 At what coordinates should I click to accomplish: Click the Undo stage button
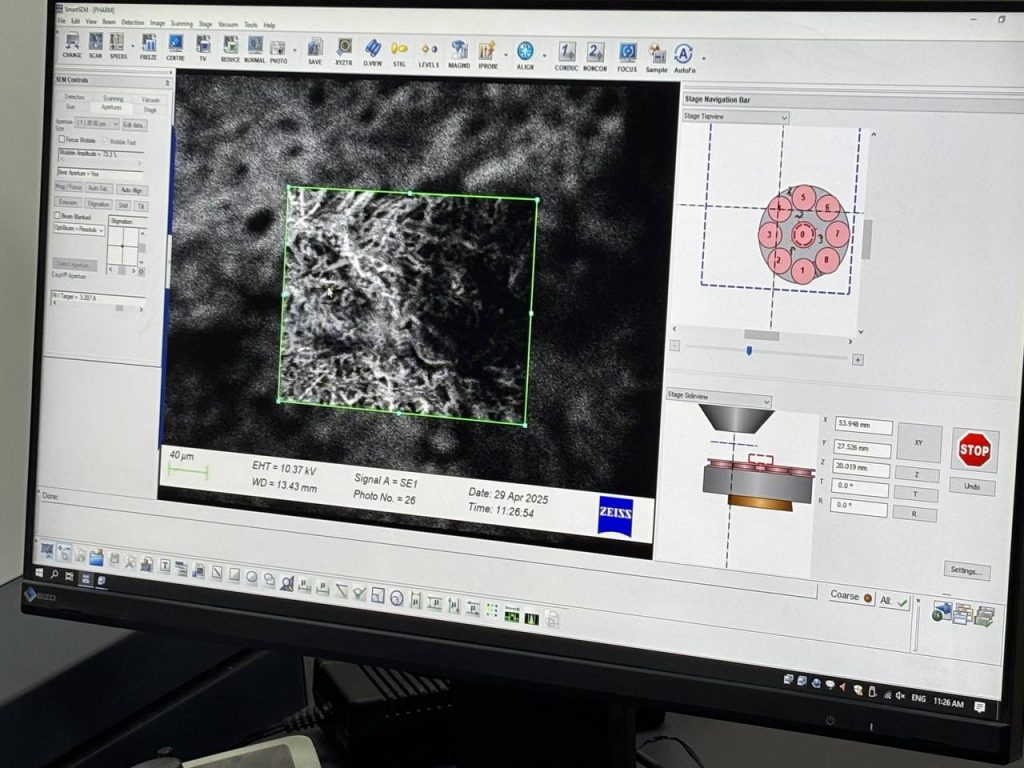click(x=972, y=487)
